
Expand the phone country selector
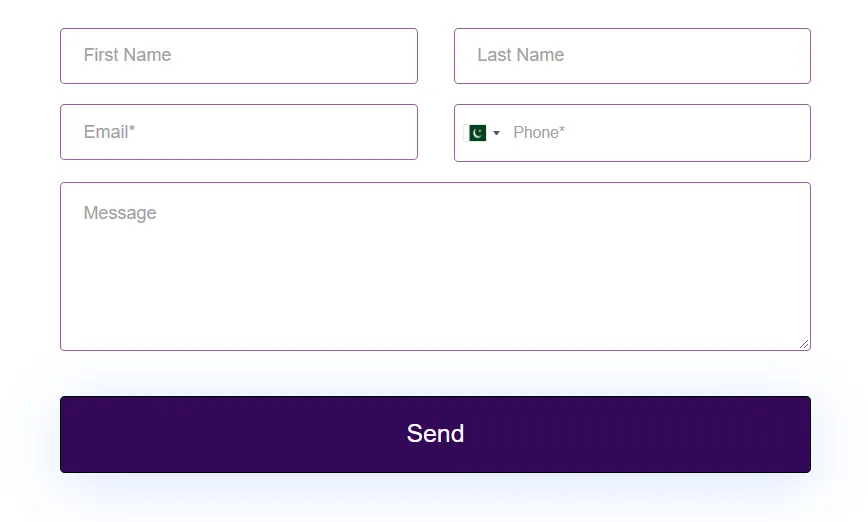(482, 133)
